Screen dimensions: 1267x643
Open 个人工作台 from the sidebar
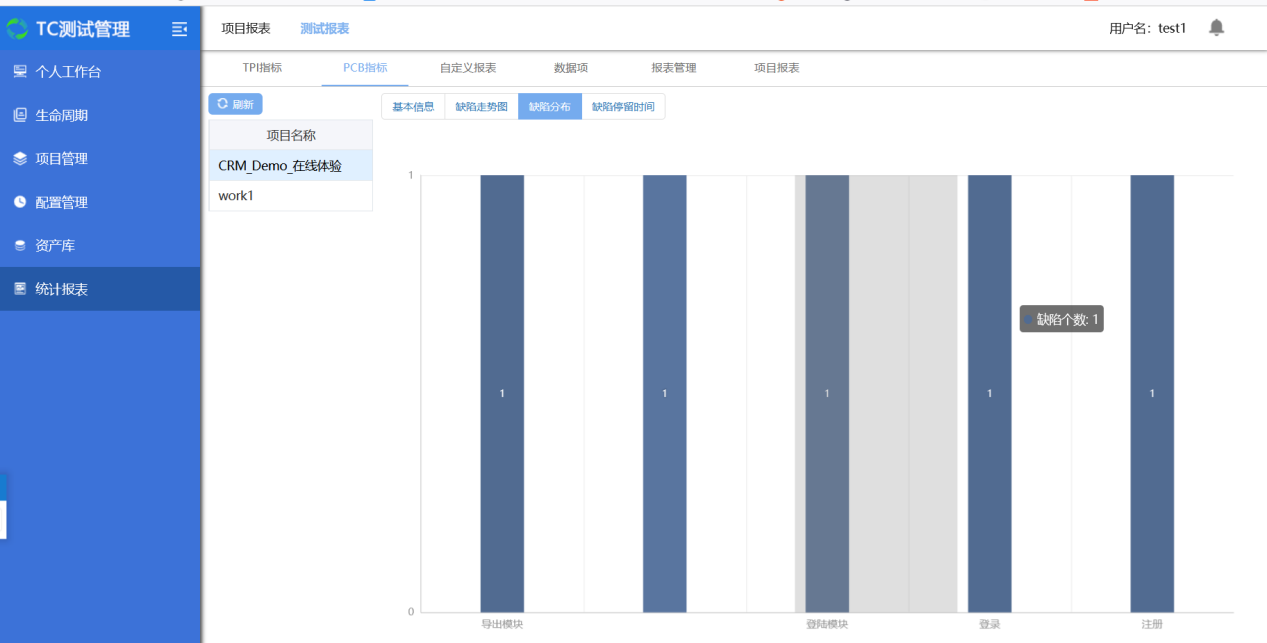click(x=68, y=72)
